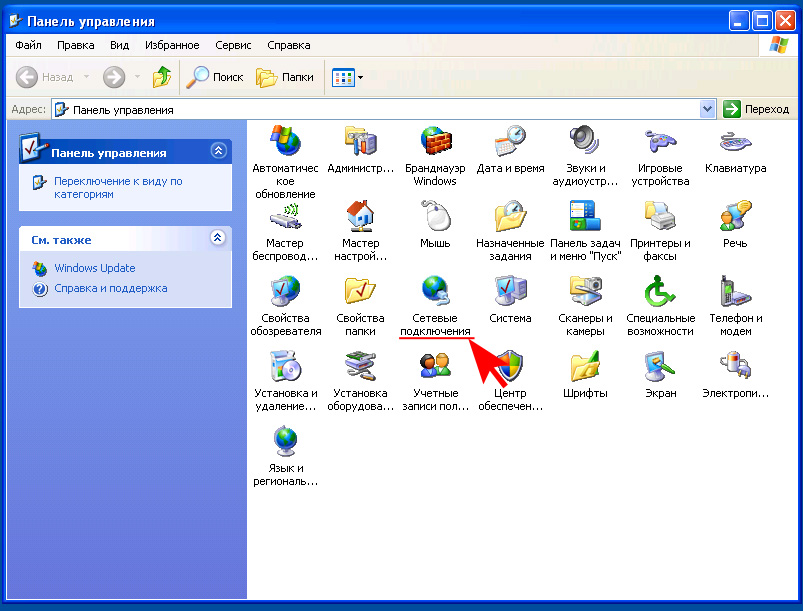Open Мышь settings
Image resolution: width=803 pixels, height=611 pixels.
[x=435, y=220]
